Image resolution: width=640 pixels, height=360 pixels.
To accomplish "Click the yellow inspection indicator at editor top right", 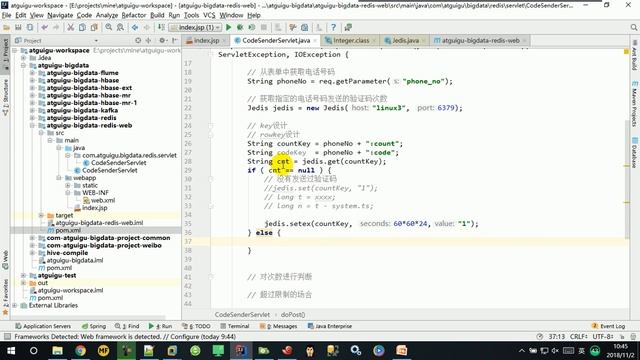I will (626, 52).
